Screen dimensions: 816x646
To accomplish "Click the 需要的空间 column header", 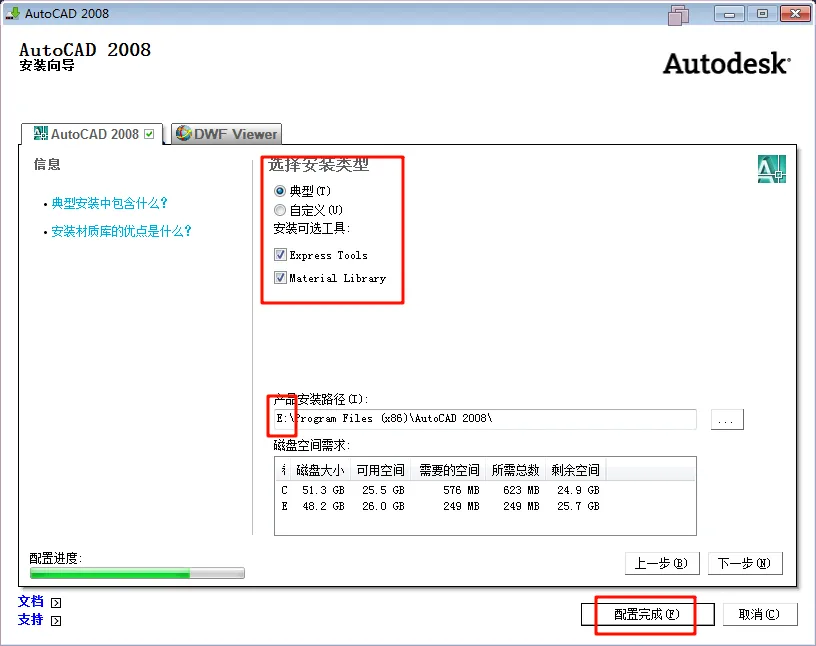I will click(x=449, y=471).
